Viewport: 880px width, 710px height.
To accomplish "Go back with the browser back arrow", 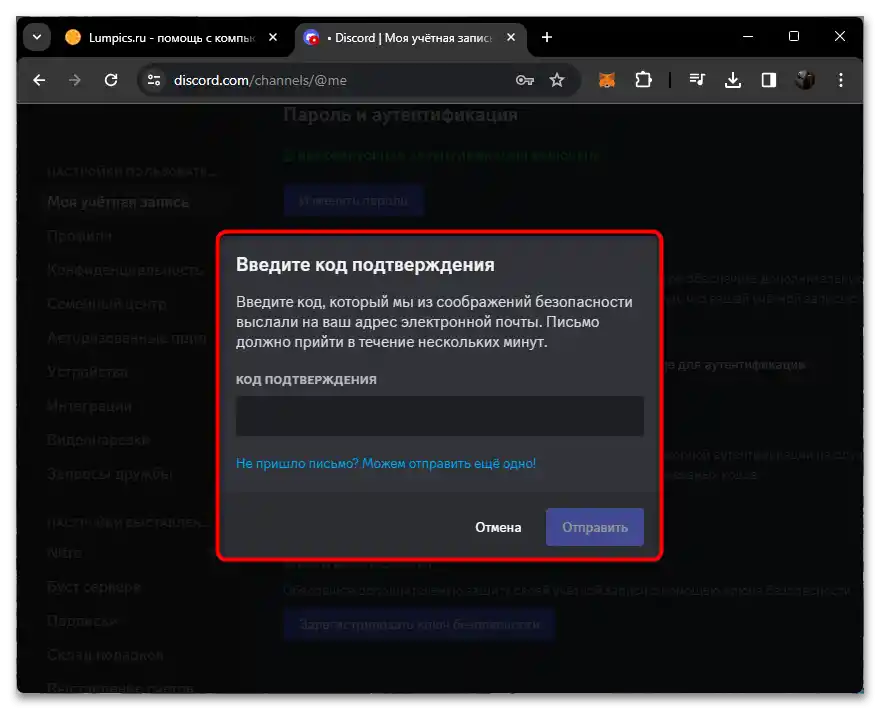I will 39,80.
